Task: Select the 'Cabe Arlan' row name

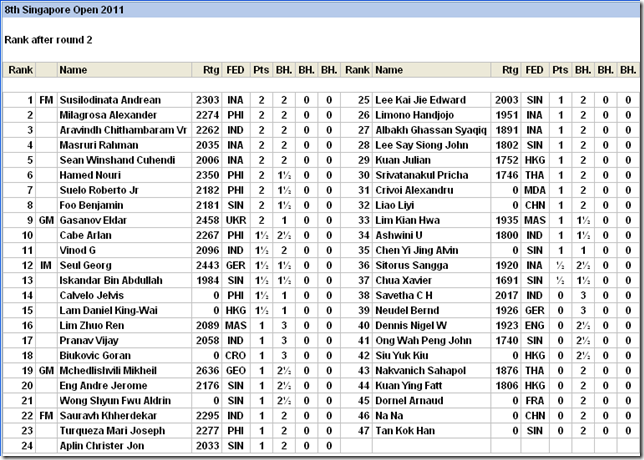Action: tap(85, 235)
